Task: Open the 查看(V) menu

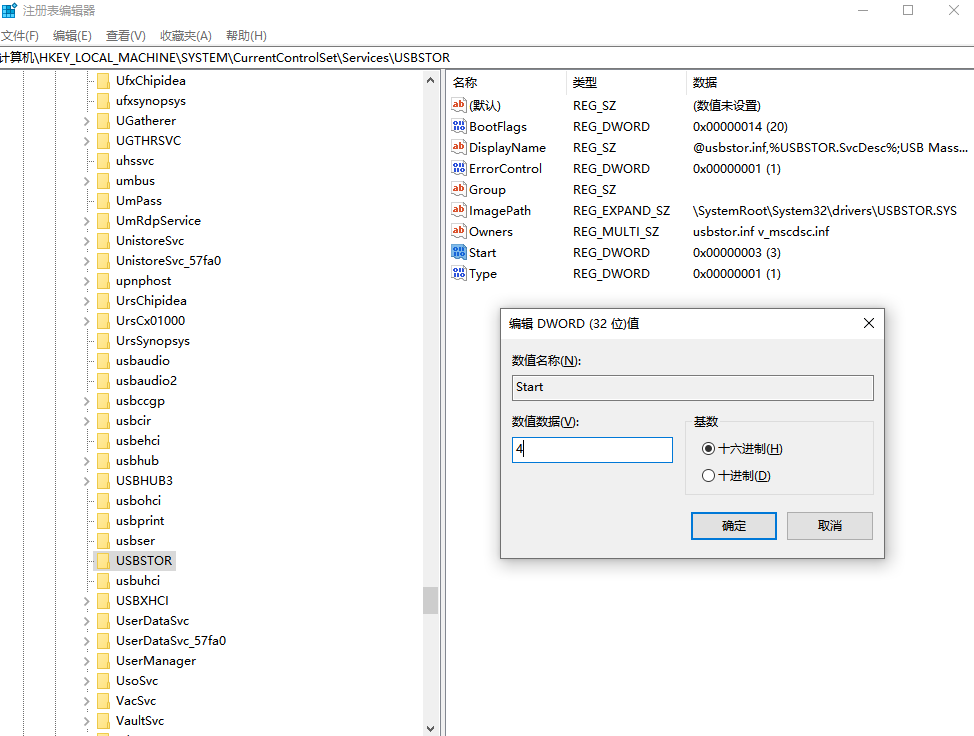Action: 125,35
